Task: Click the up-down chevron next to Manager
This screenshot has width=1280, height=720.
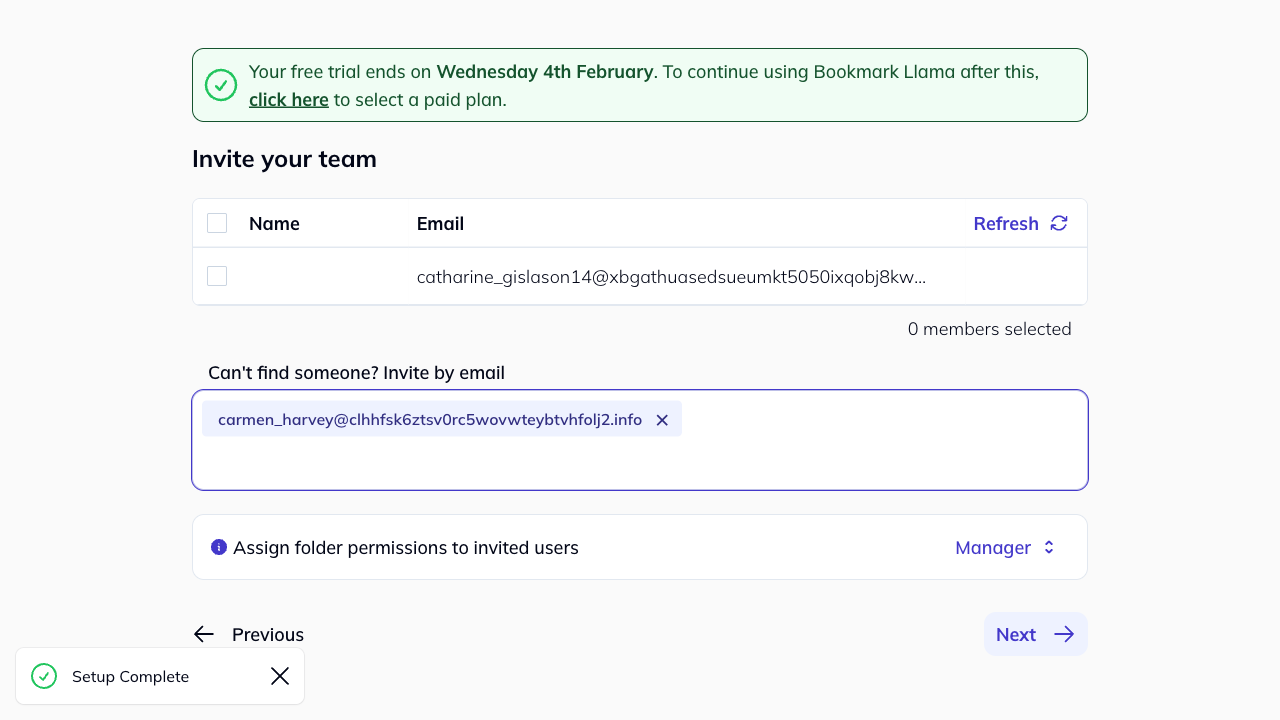Action: click(1049, 547)
